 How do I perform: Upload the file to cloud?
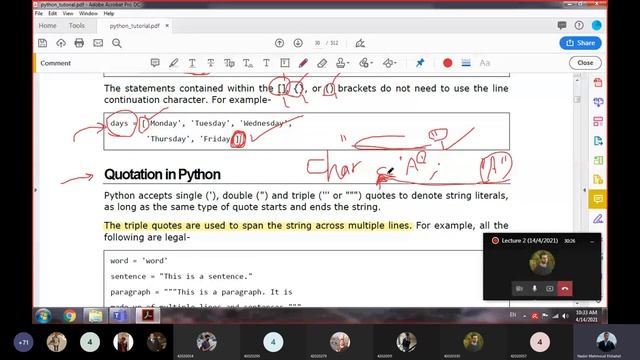point(61,43)
